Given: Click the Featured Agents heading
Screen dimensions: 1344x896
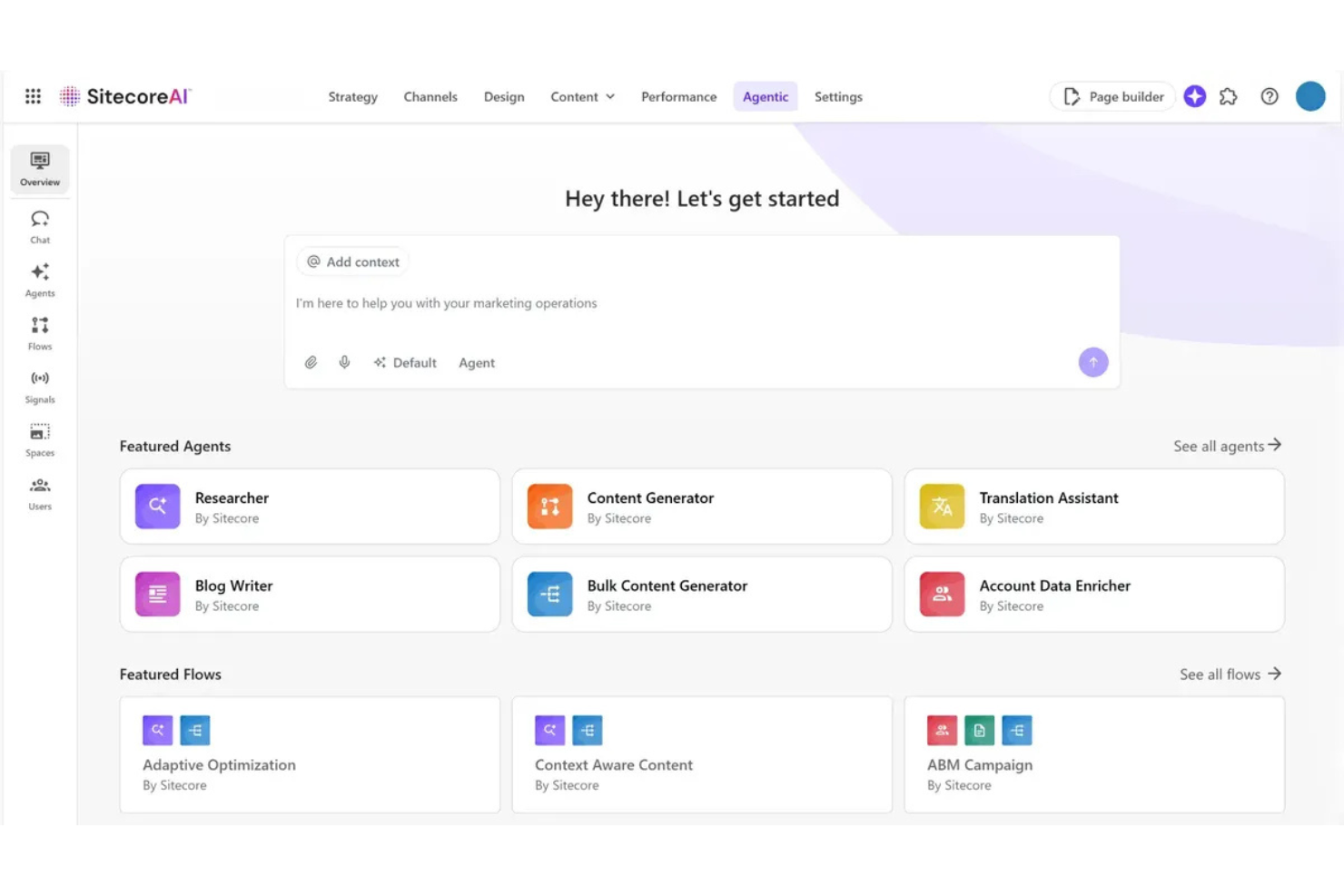Looking at the screenshot, I should (x=175, y=447).
